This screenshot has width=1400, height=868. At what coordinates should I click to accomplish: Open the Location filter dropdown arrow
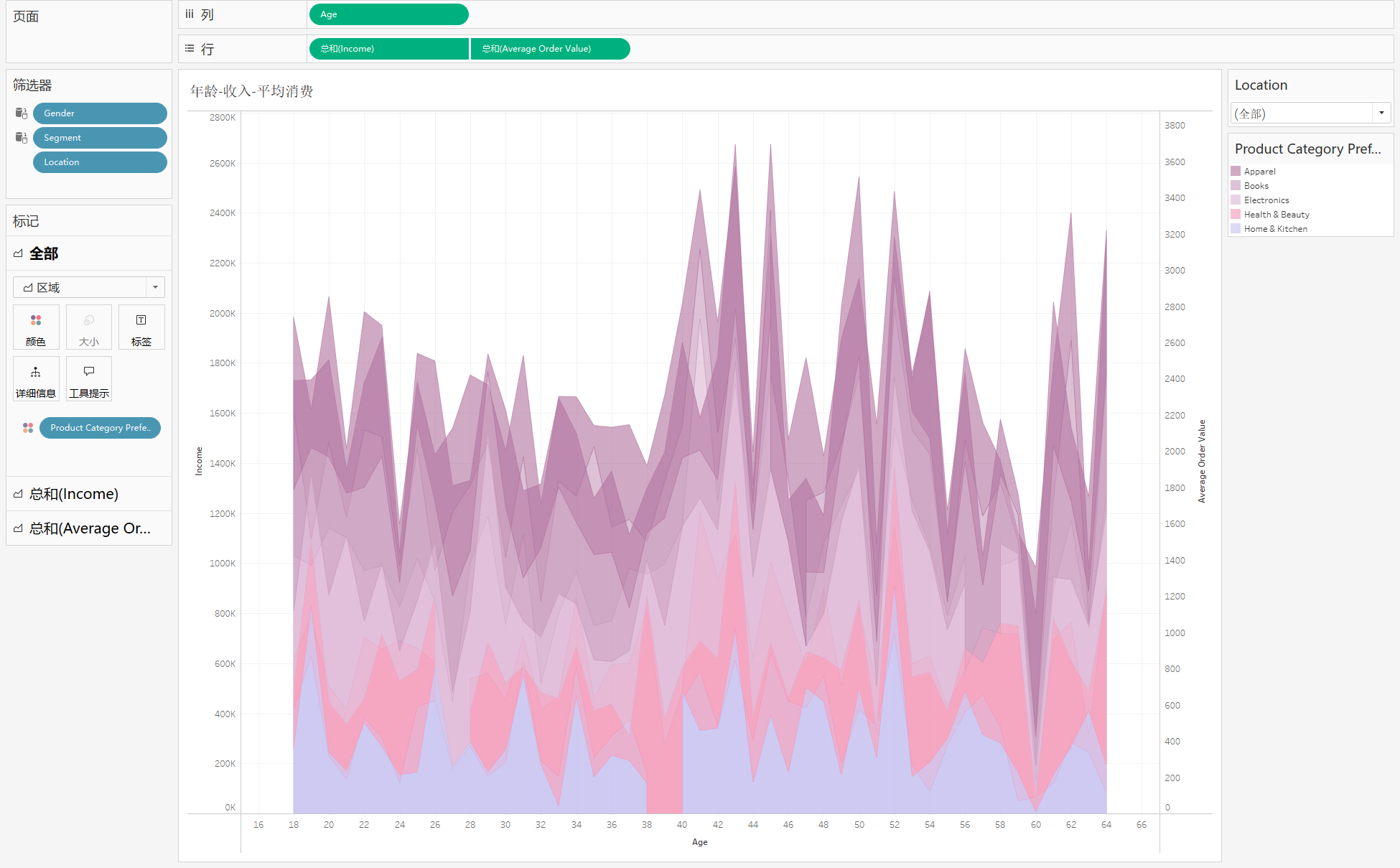1381,113
